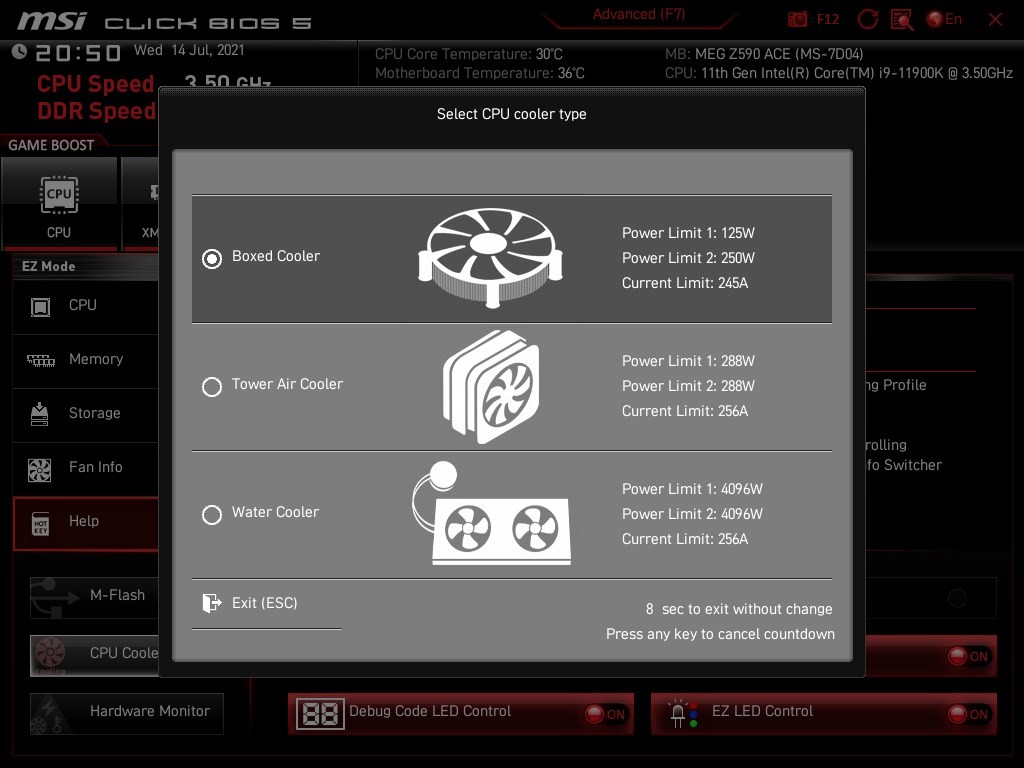Screen dimensions: 1024x768
Task: Take a screenshot with the F12 camera icon
Action: (797, 19)
